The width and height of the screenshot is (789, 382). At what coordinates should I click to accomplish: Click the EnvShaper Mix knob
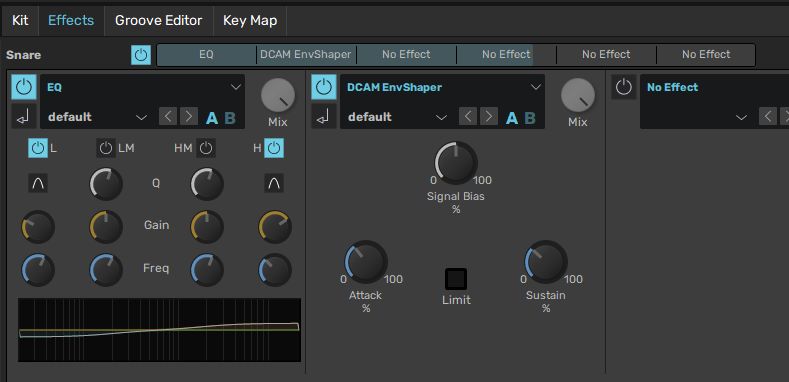578,96
